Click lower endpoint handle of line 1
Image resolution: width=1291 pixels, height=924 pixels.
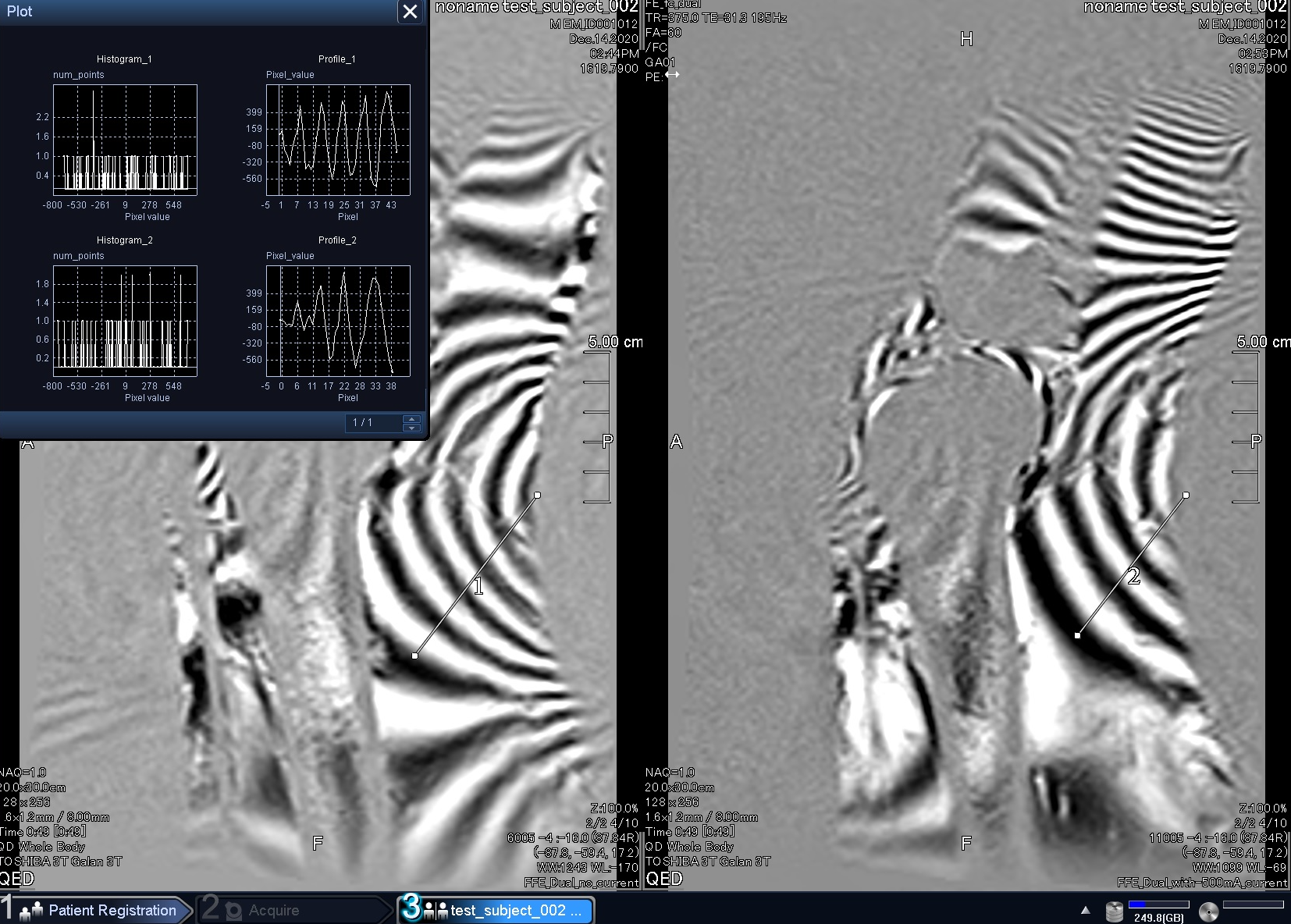pyautogui.click(x=414, y=656)
